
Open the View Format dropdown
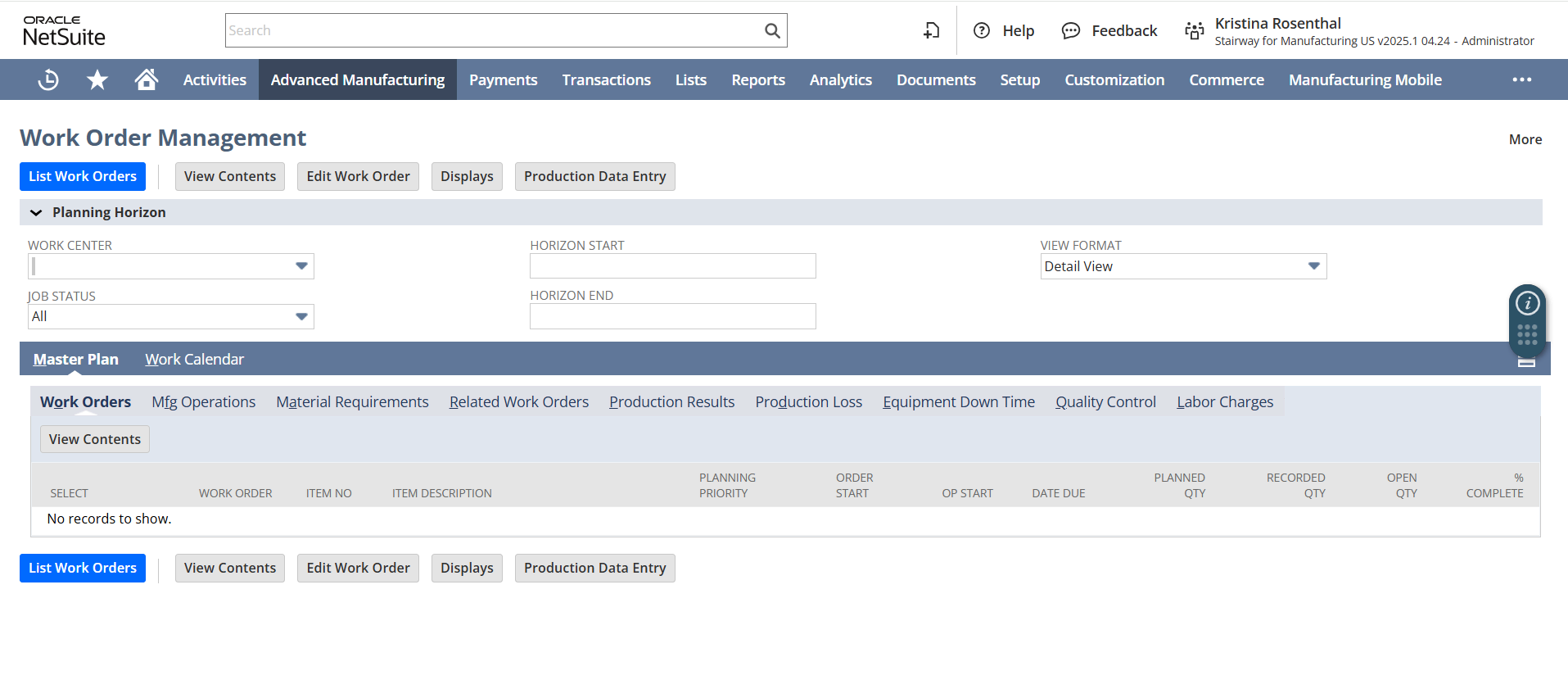click(x=1313, y=266)
